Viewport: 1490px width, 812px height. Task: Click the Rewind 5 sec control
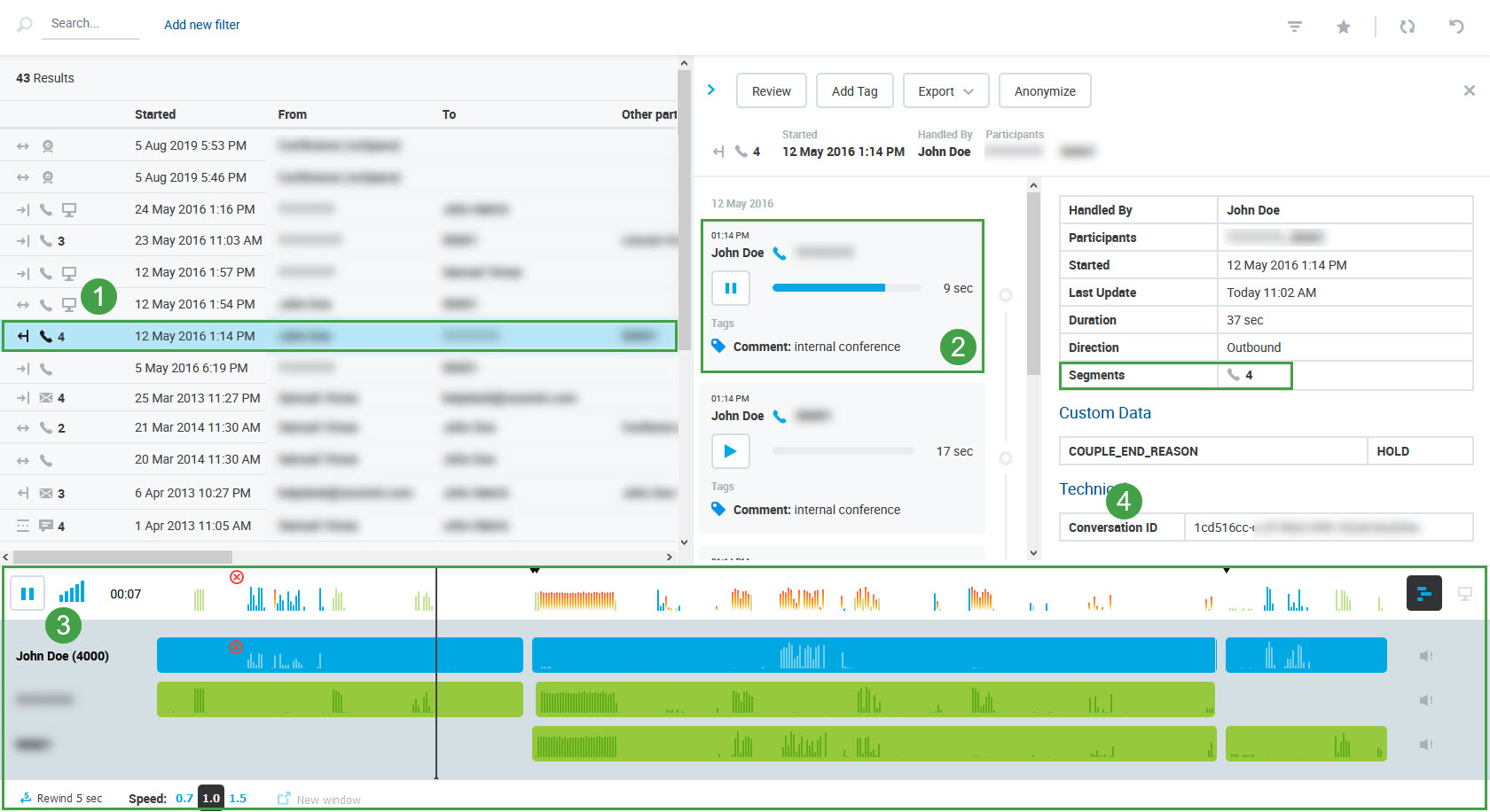(x=61, y=799)
